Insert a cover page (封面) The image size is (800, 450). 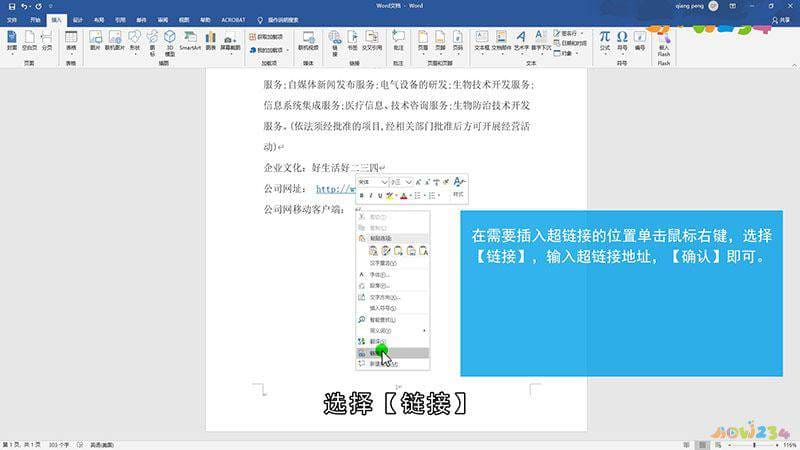coord(12,40)
